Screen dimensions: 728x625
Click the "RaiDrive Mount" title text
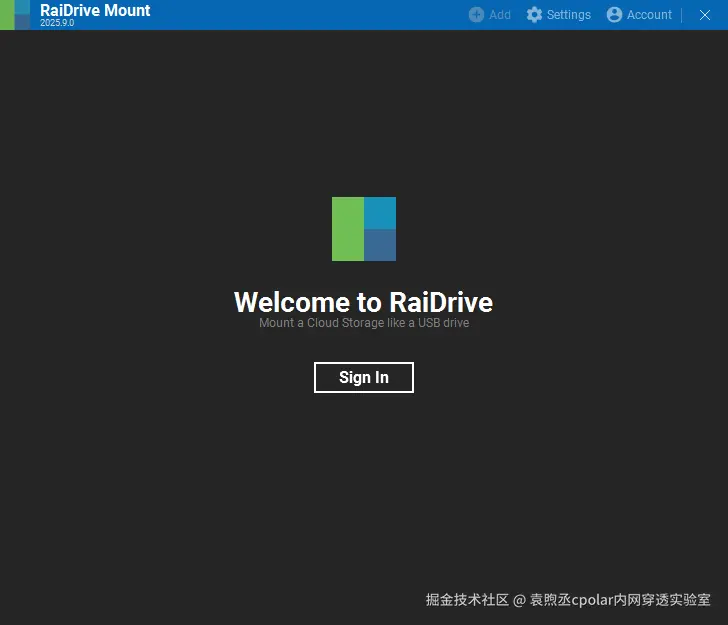[95, 10]
